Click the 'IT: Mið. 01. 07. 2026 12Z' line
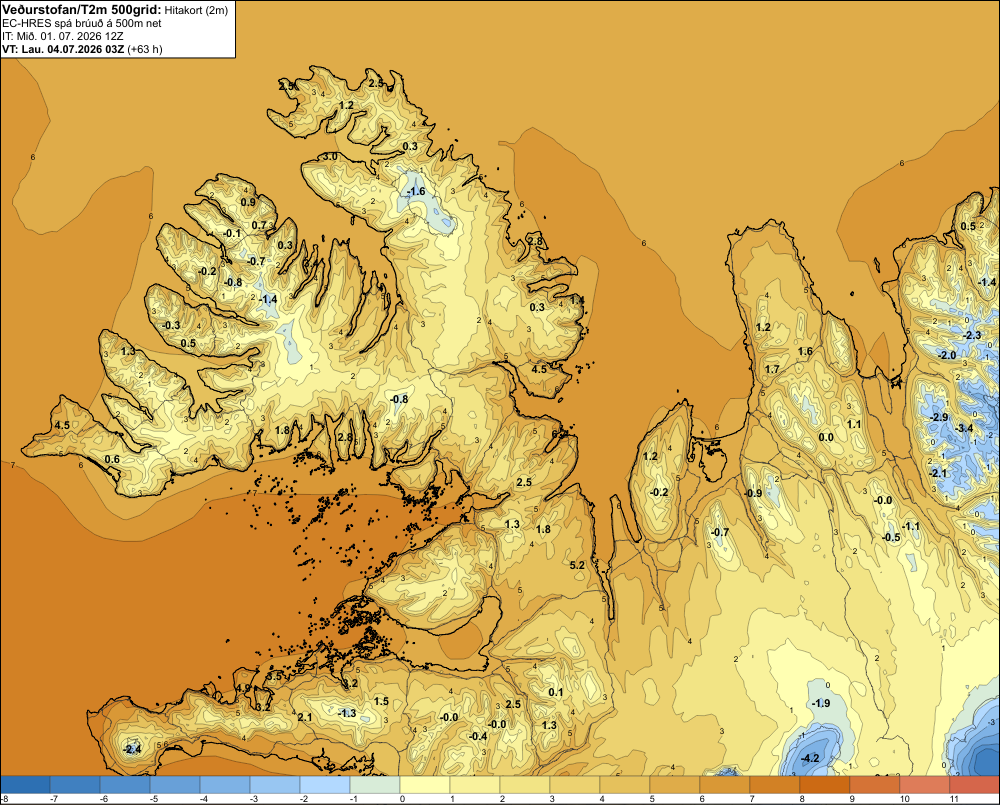This screenshot has width=1000, height=805. click(62, 36)
